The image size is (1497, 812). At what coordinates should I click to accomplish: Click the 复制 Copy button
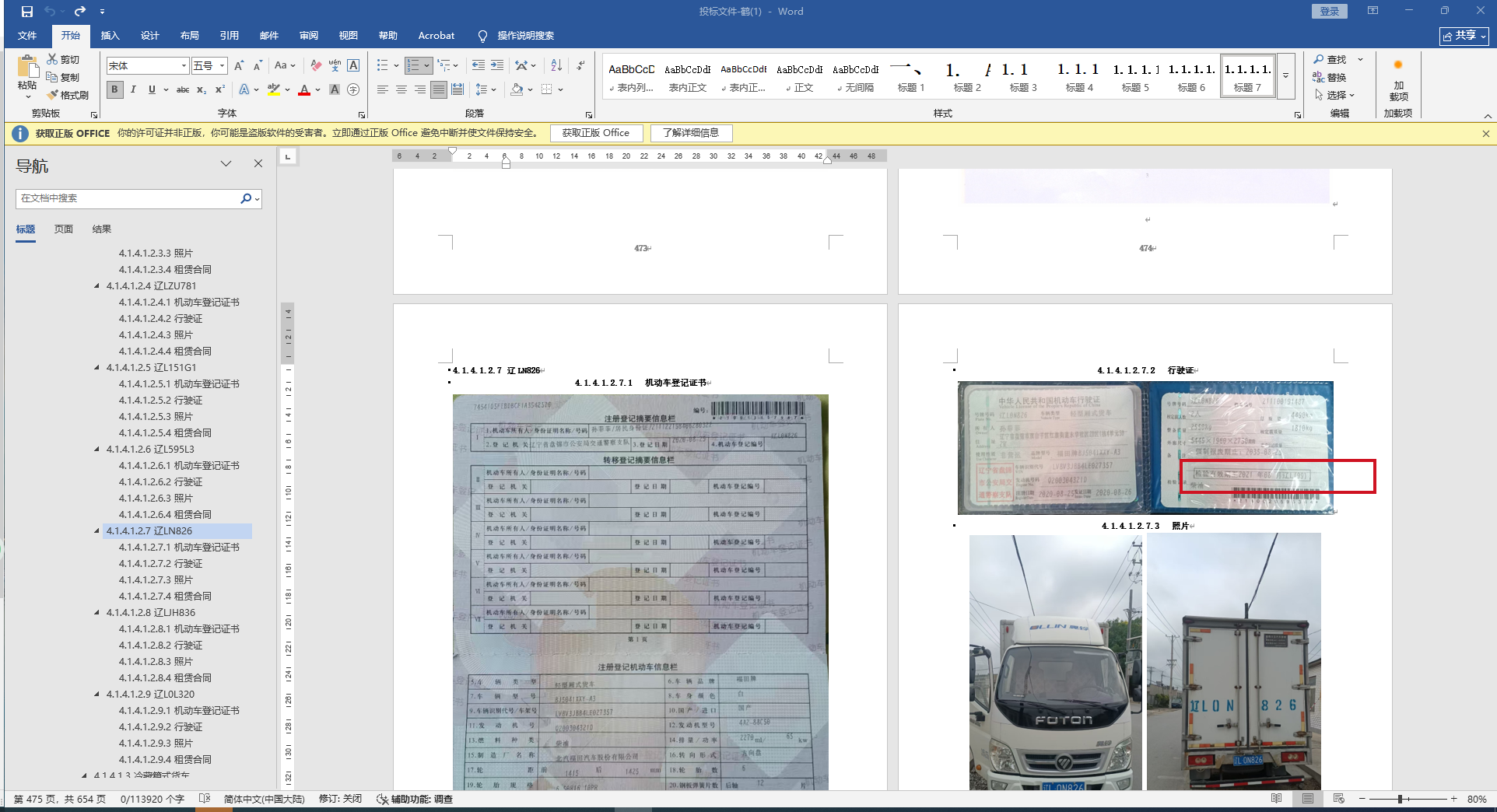point(63,77)
